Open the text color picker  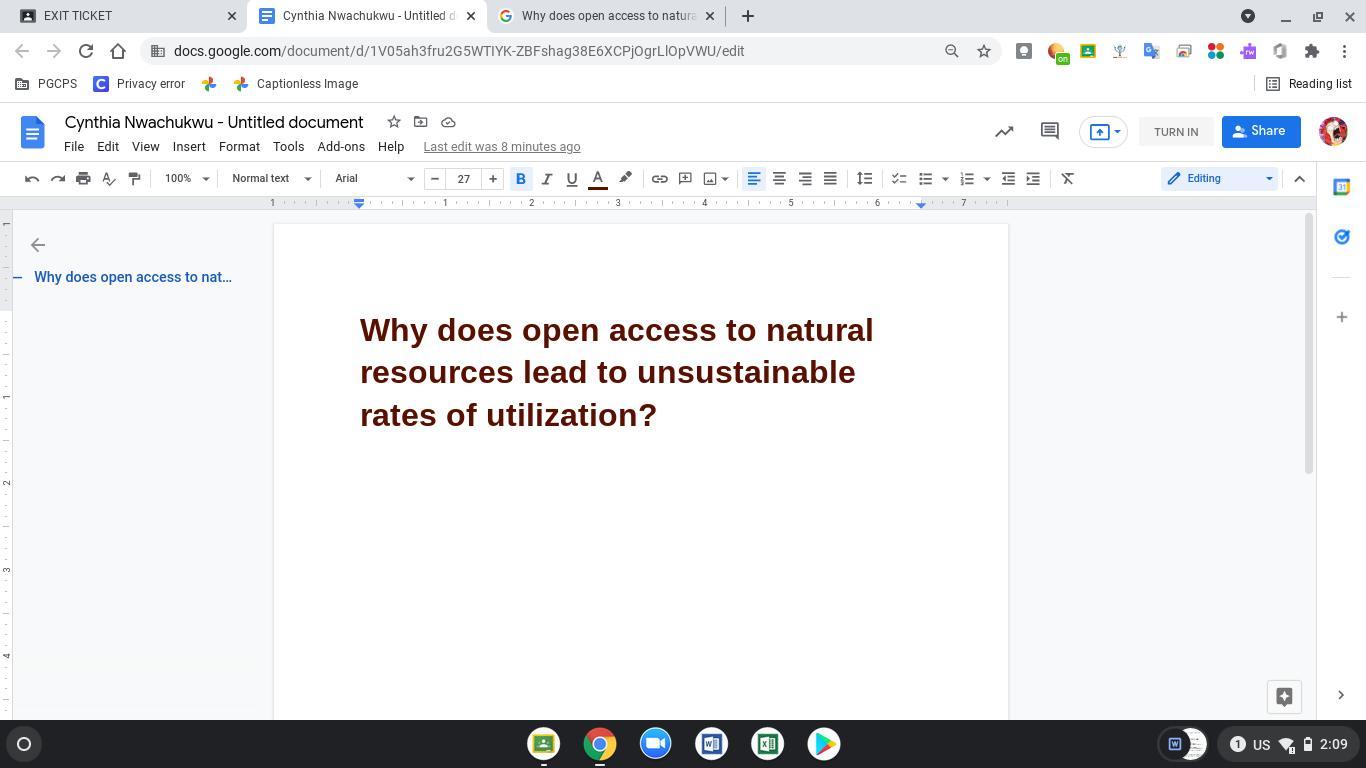click(598, 179)
